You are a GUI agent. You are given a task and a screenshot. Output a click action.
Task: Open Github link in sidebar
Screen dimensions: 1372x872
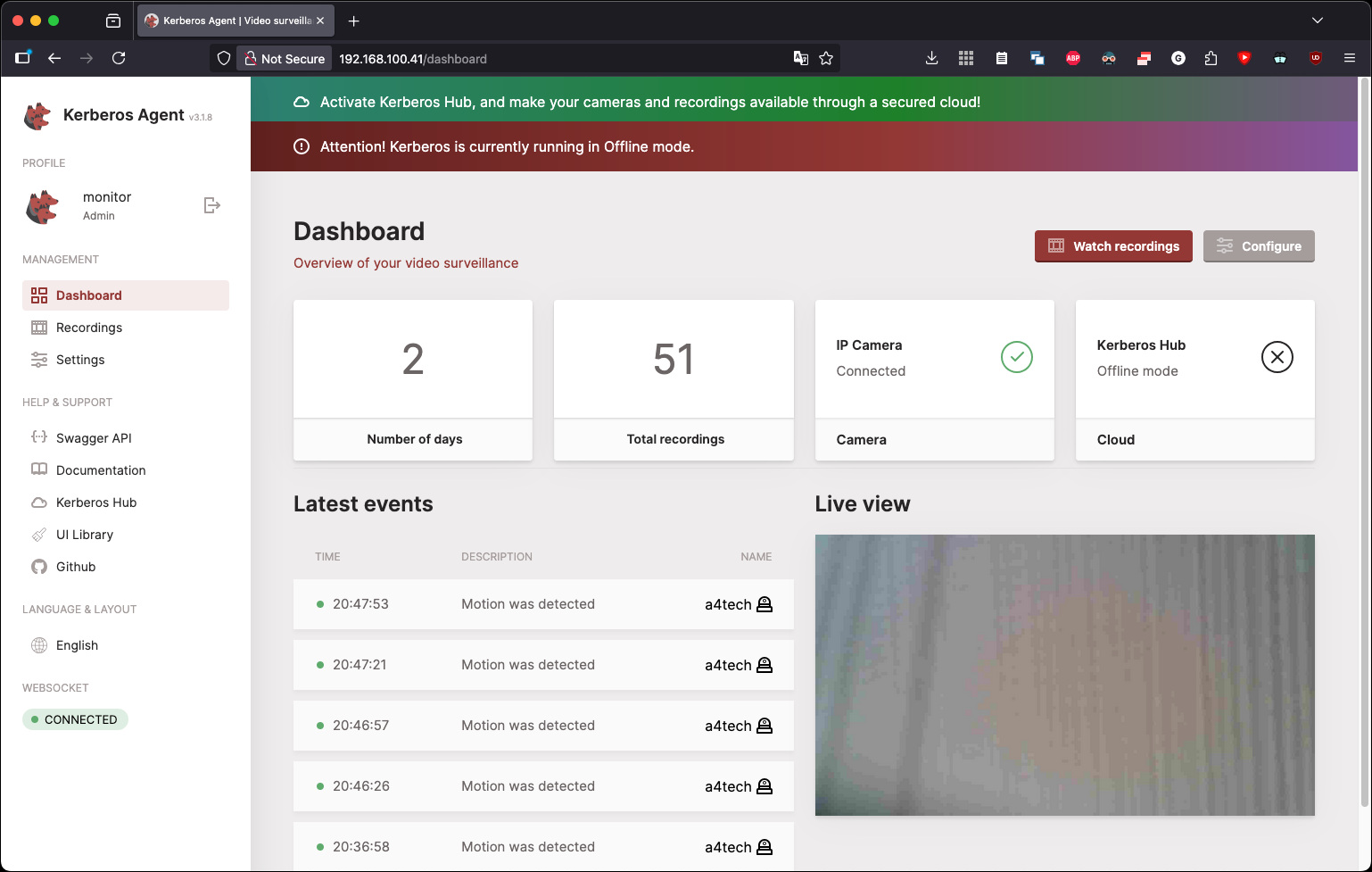pyautogui.click(x=126, y=567)
